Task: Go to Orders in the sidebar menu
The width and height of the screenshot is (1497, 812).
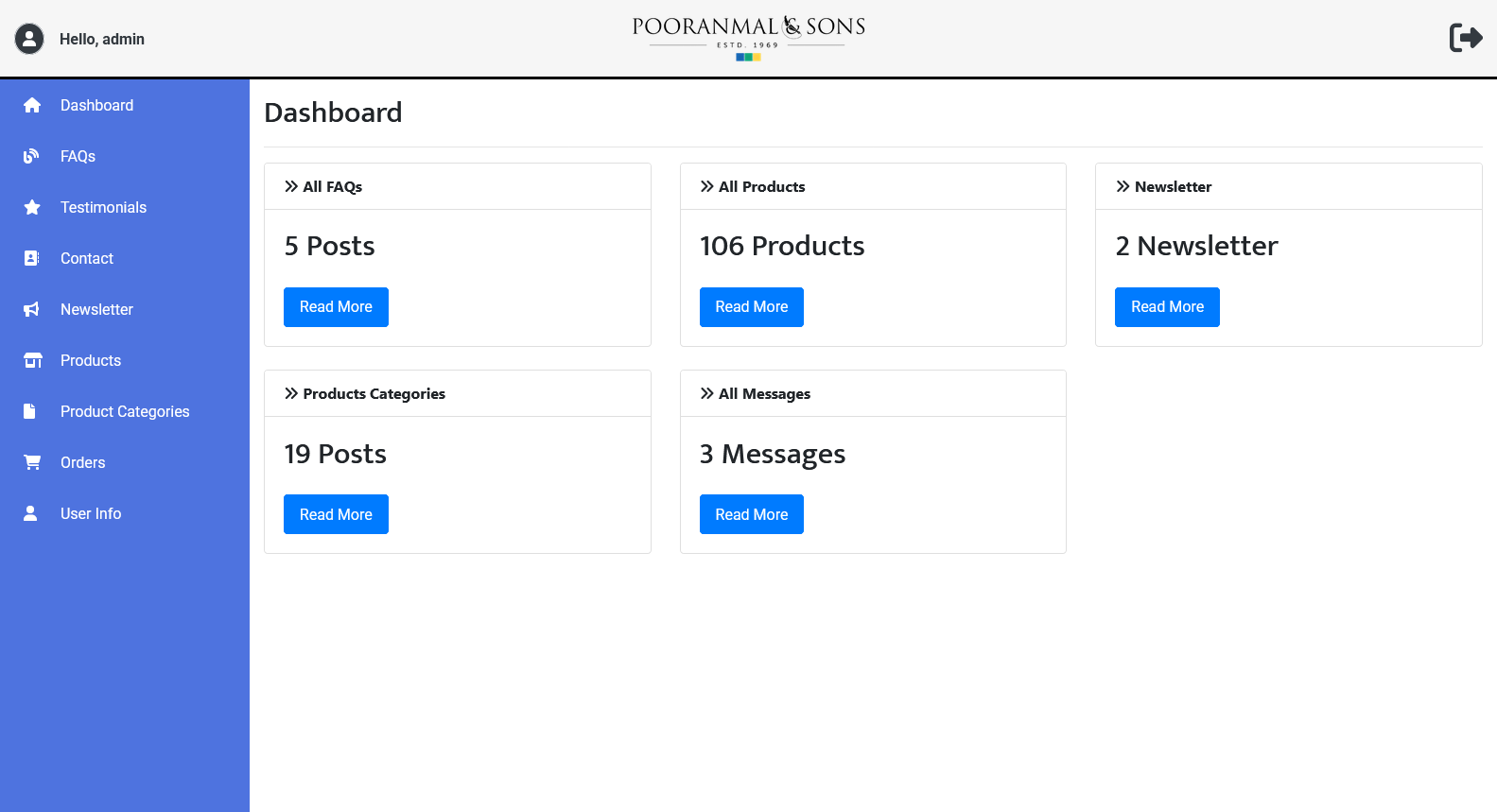Action: tap(83, 462)
